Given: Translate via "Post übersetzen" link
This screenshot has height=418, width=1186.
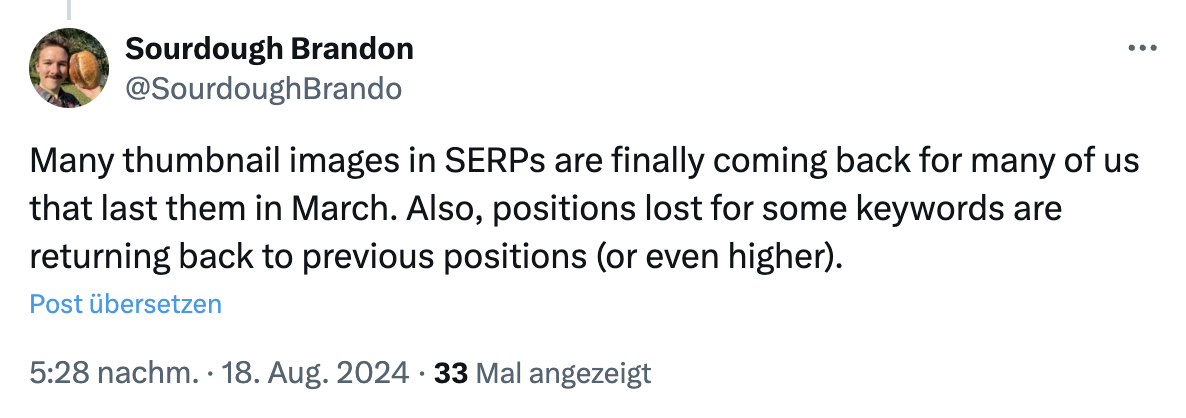Looking at the screenshot, I should [125, 304].
